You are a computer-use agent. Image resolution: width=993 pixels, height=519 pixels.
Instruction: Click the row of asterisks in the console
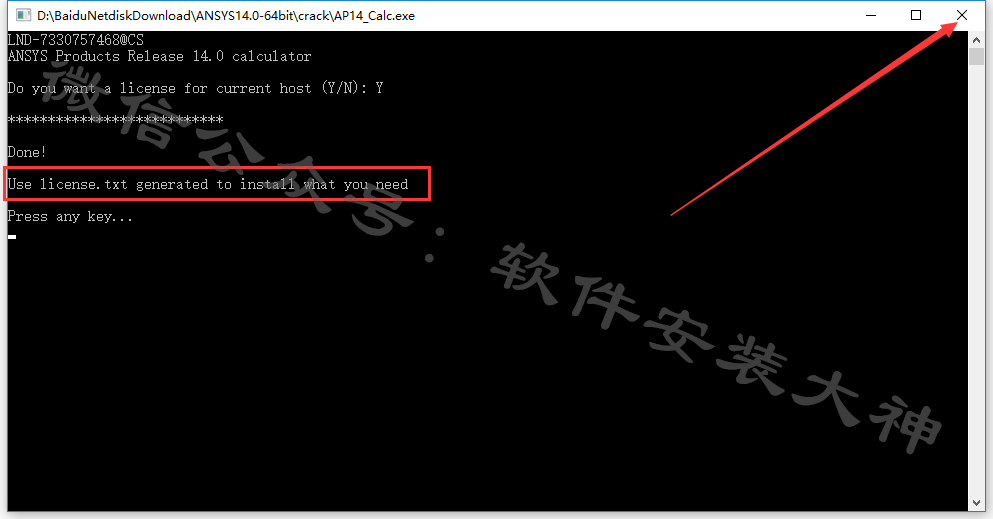(115, 120)
